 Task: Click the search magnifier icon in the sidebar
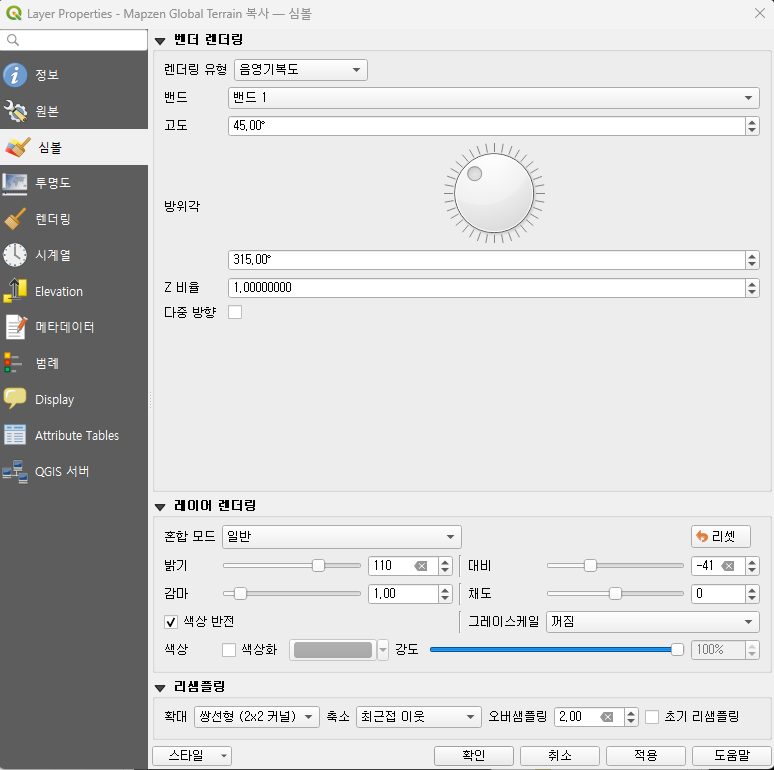(x=13, y=40)
